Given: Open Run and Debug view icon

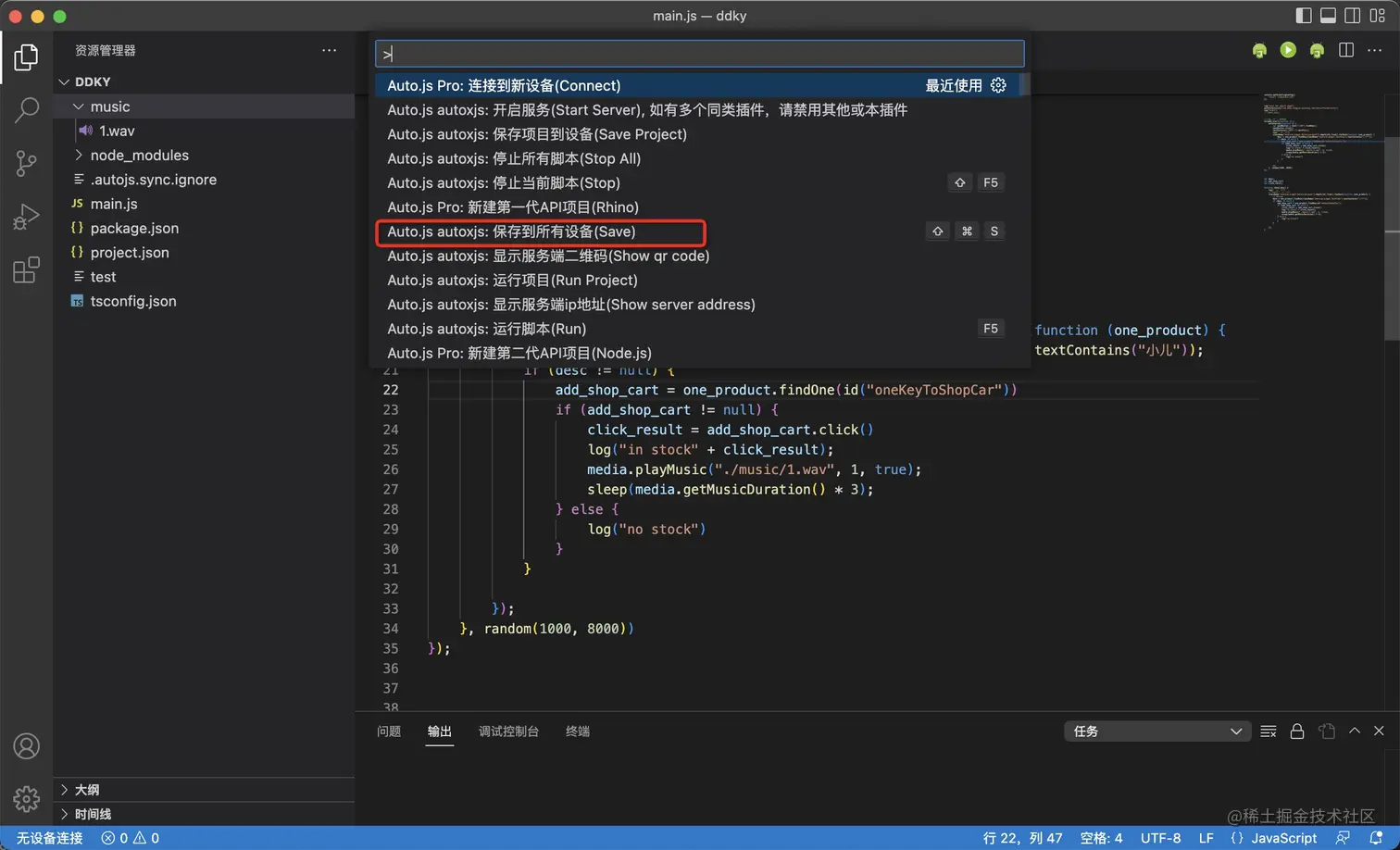Looking at the screenshot, I should pos(27,217).
